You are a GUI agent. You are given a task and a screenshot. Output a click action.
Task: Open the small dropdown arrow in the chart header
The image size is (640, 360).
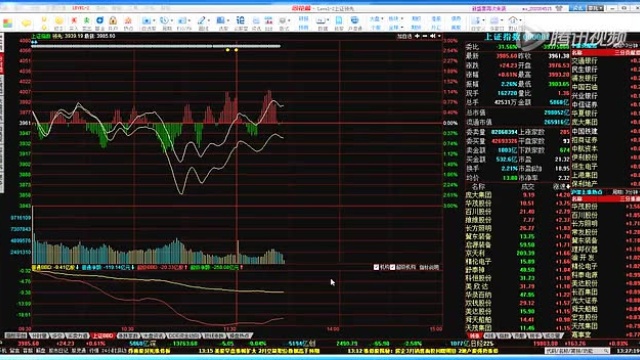click(x=439, y=36)
